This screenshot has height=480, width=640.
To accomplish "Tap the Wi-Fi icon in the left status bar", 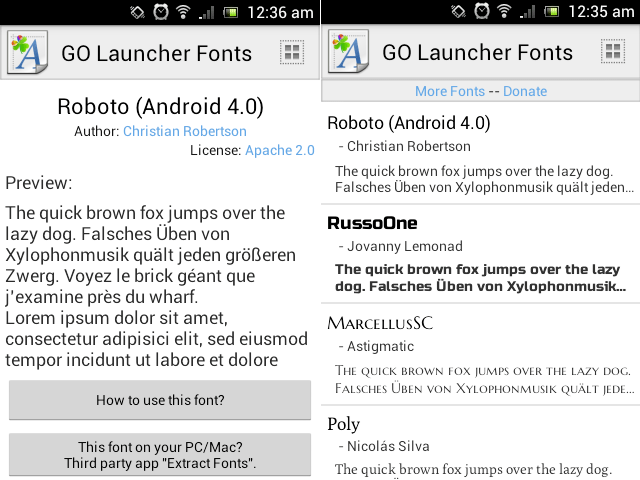I will [x=183, y=12].
